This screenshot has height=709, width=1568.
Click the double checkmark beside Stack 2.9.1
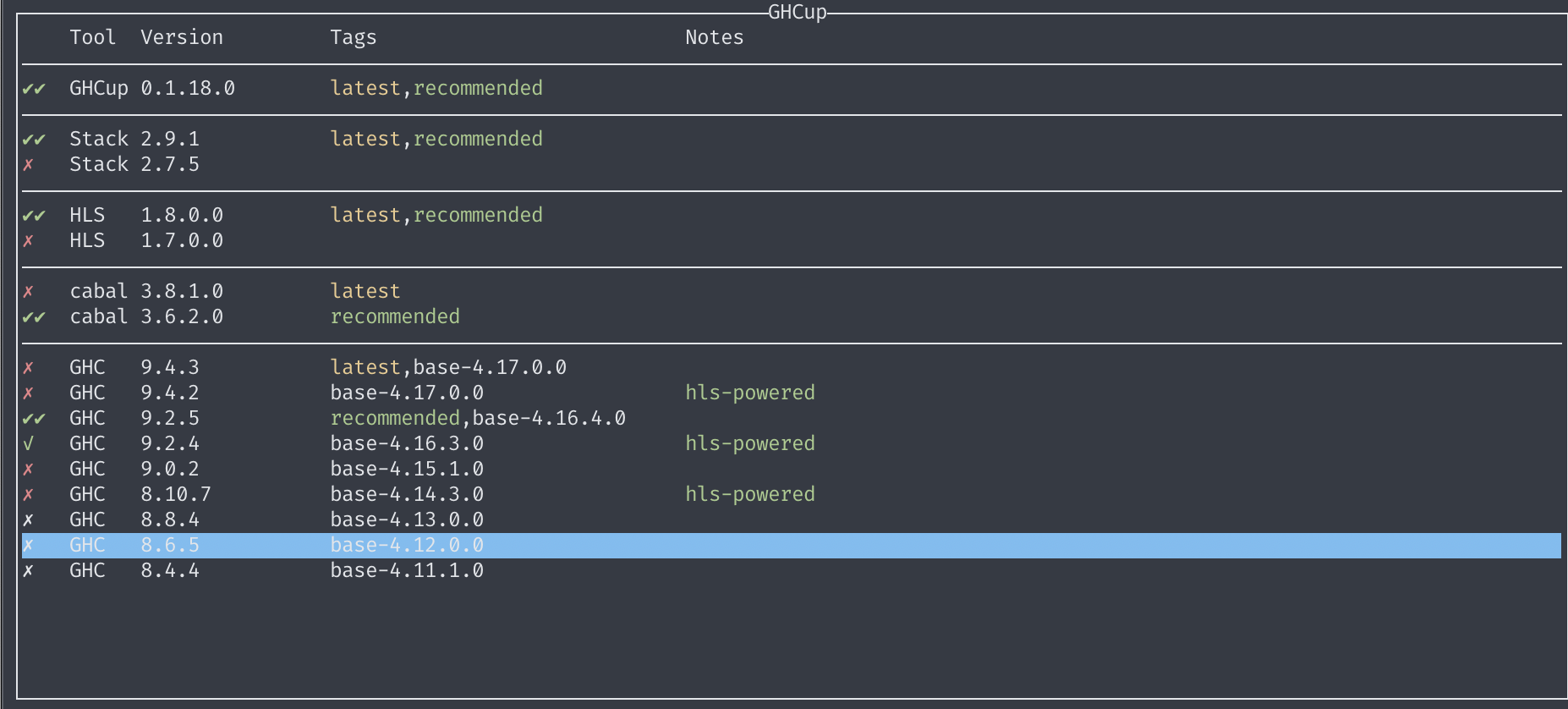click(34, 140)
